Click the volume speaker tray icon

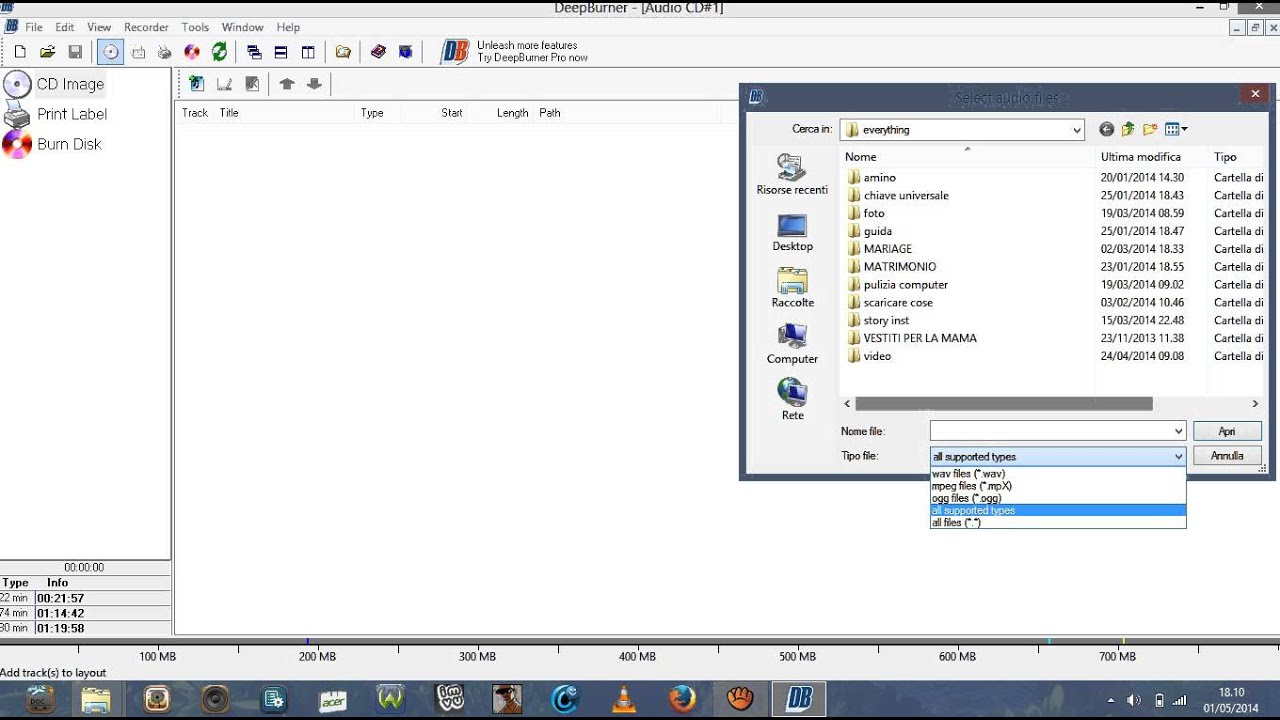tap(1133, 700)
